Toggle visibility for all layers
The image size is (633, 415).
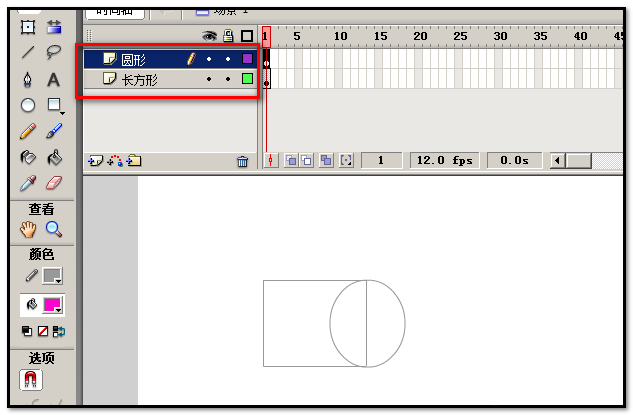209,36
